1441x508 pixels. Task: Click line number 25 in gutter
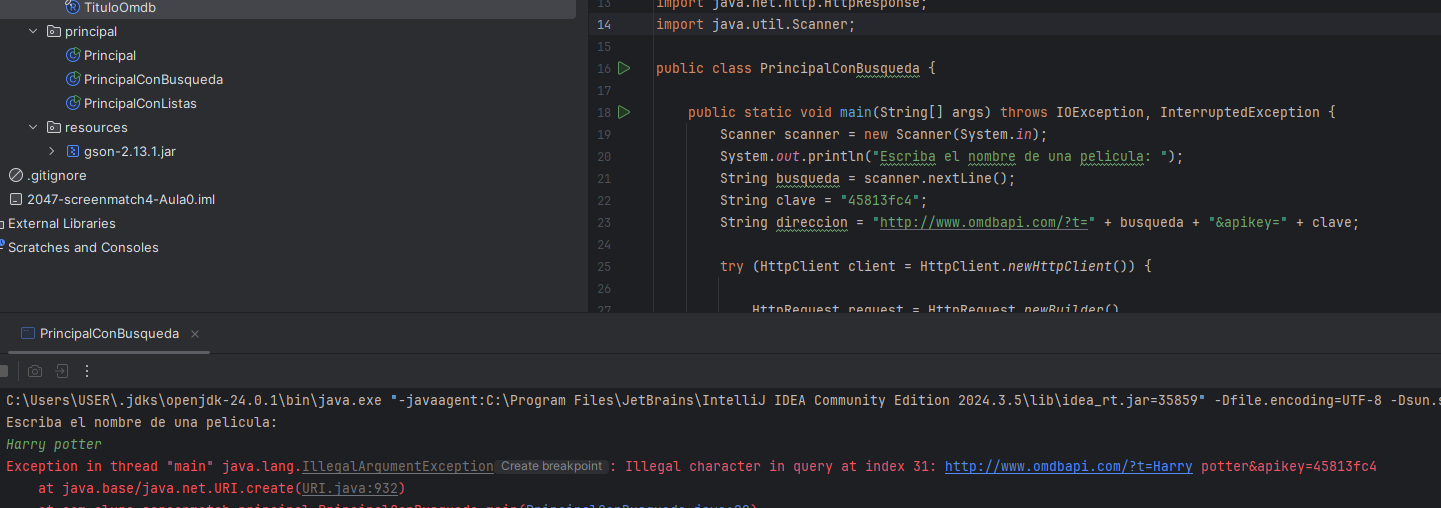tap(603, 267)
